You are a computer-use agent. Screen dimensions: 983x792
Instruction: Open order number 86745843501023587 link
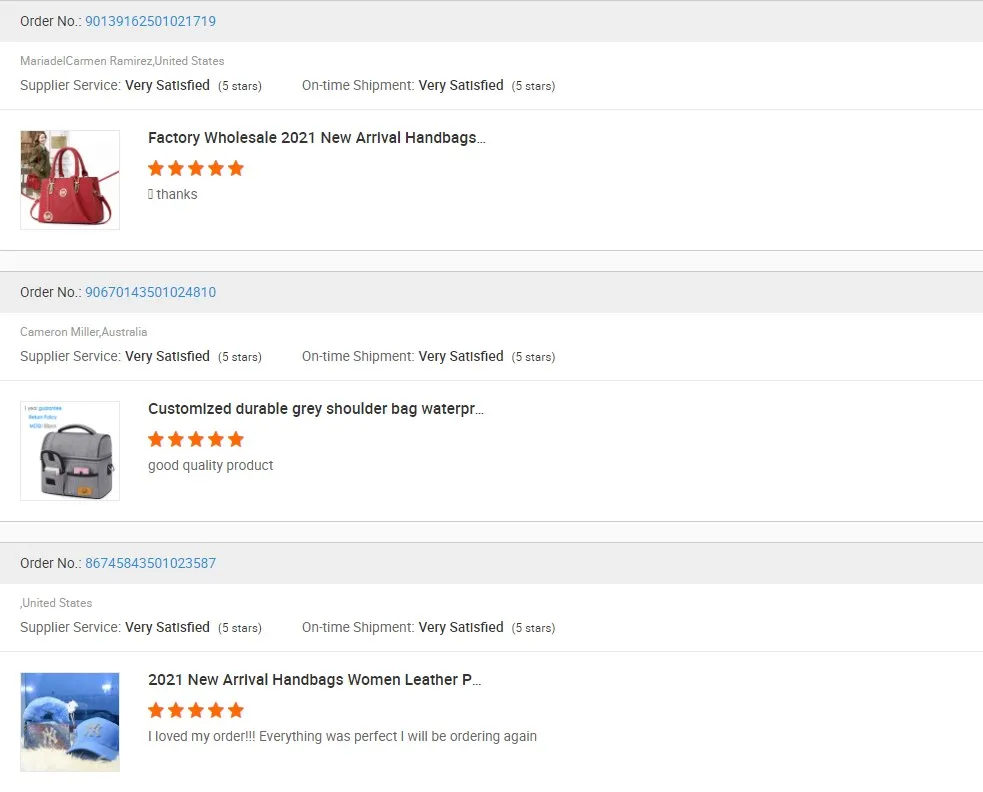pos(150,563)
